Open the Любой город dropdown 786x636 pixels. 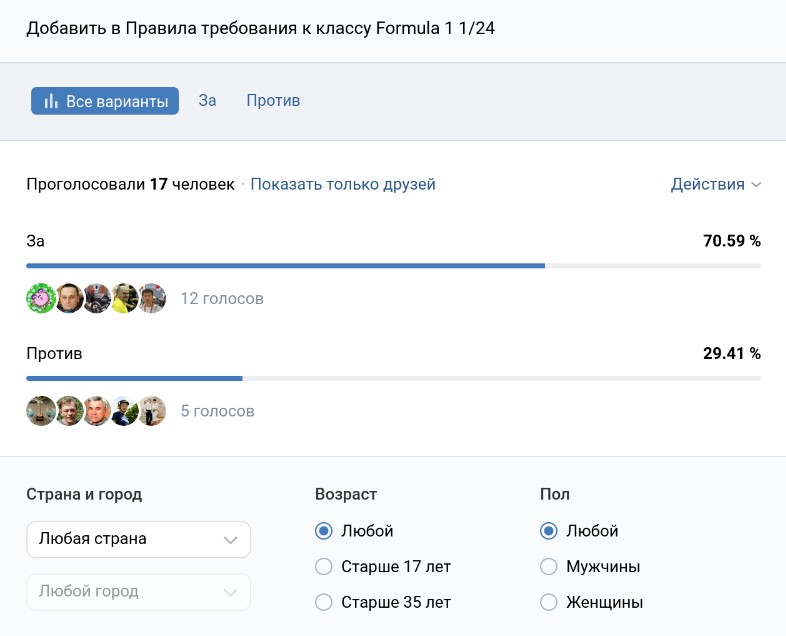click(x=138, y=591)
